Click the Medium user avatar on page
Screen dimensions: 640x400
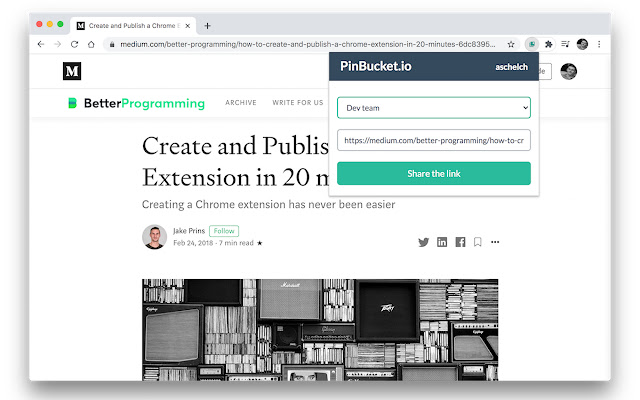click(568, 71)
